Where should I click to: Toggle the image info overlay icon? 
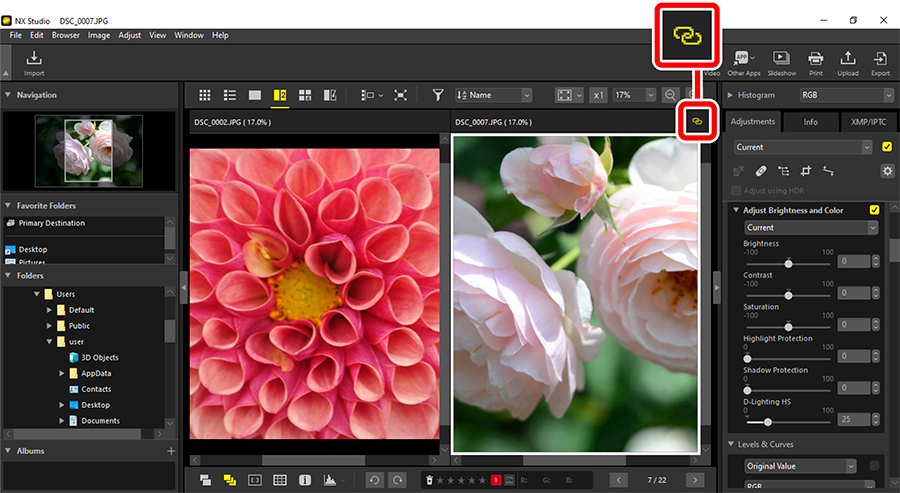305,480
